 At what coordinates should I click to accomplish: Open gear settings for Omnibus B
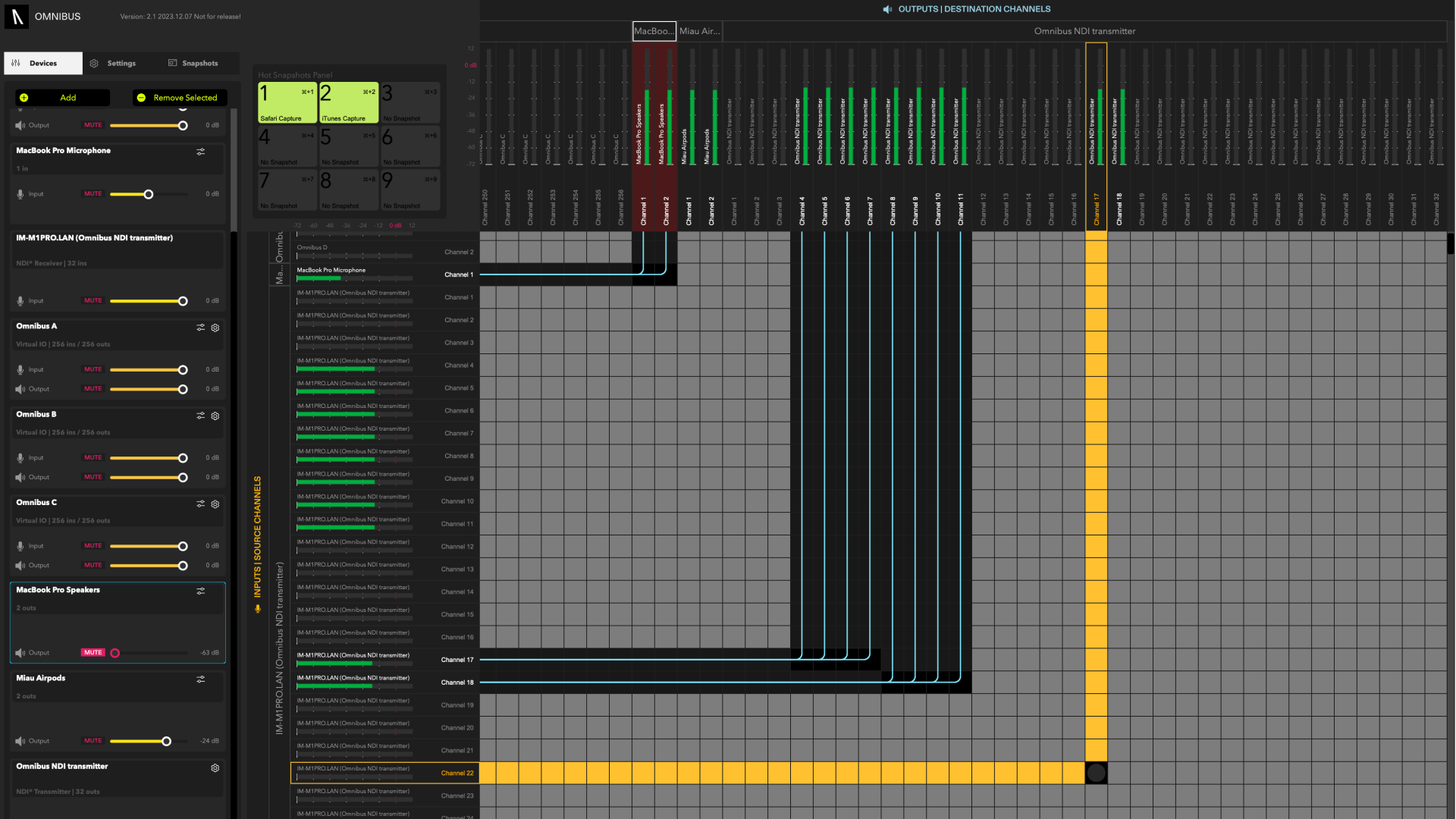click(x=215, y=416)
